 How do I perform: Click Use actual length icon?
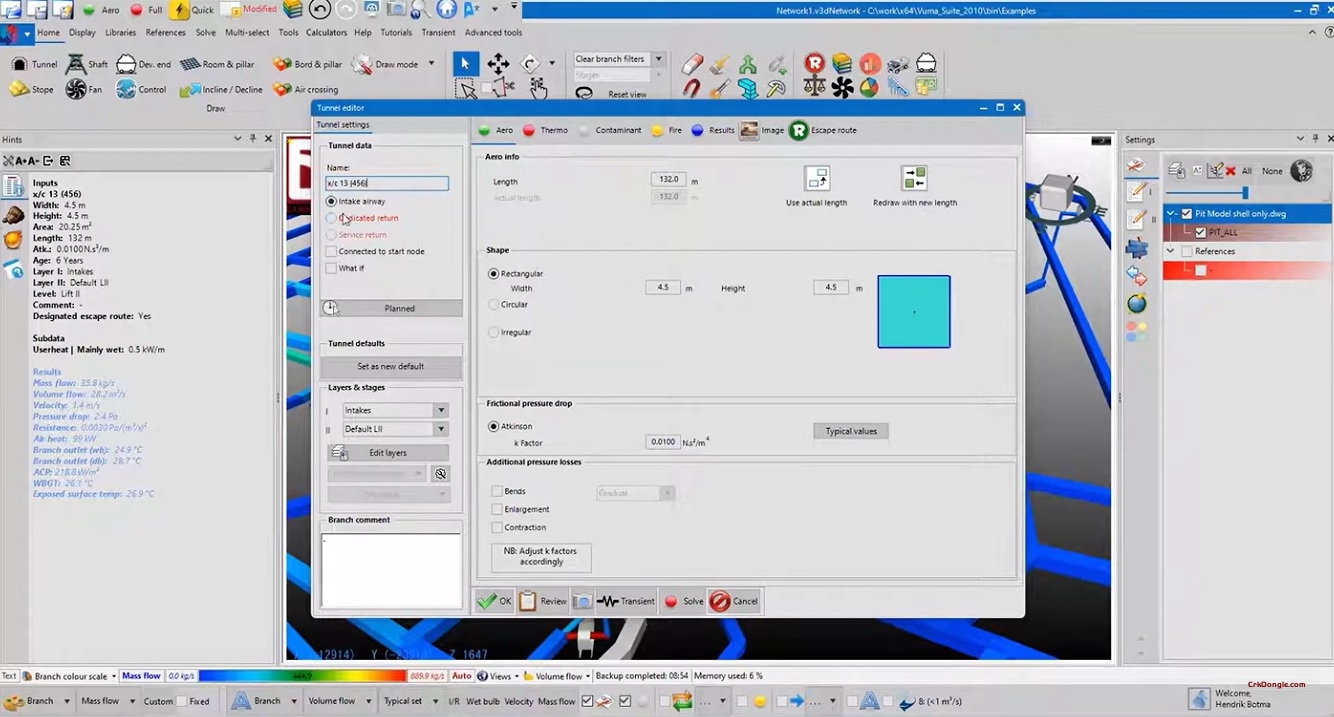tap(816, 179)
